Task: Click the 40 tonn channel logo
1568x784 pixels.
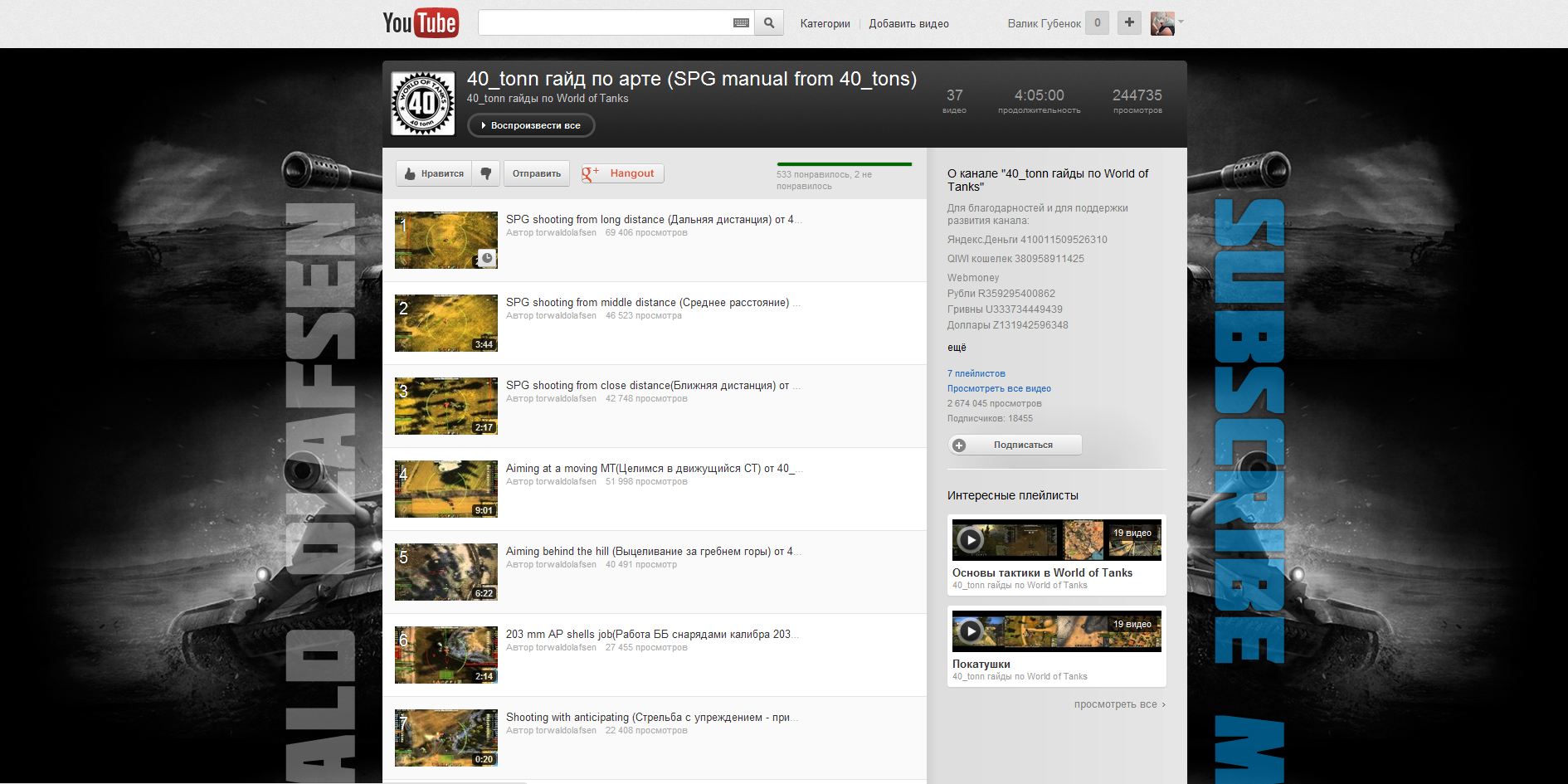Action: (x=423, y=104)
